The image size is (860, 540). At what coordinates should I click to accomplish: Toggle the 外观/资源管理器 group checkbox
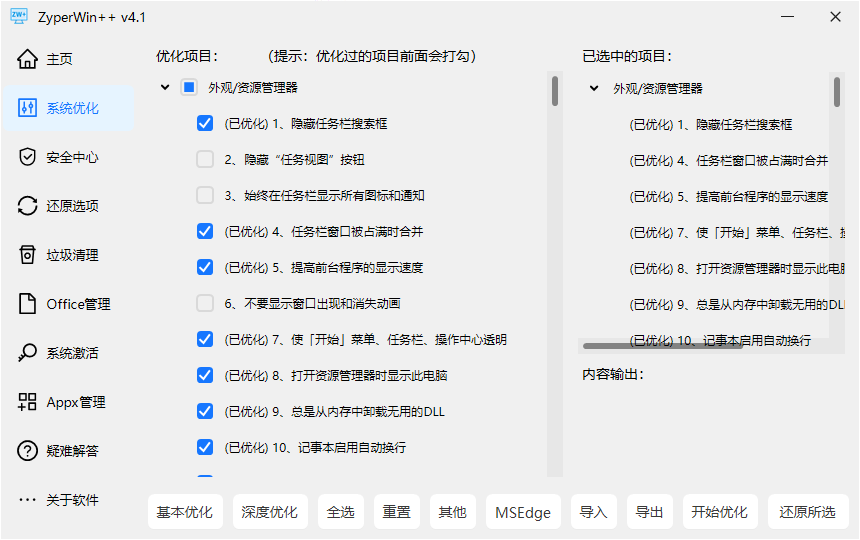(189, 88)
